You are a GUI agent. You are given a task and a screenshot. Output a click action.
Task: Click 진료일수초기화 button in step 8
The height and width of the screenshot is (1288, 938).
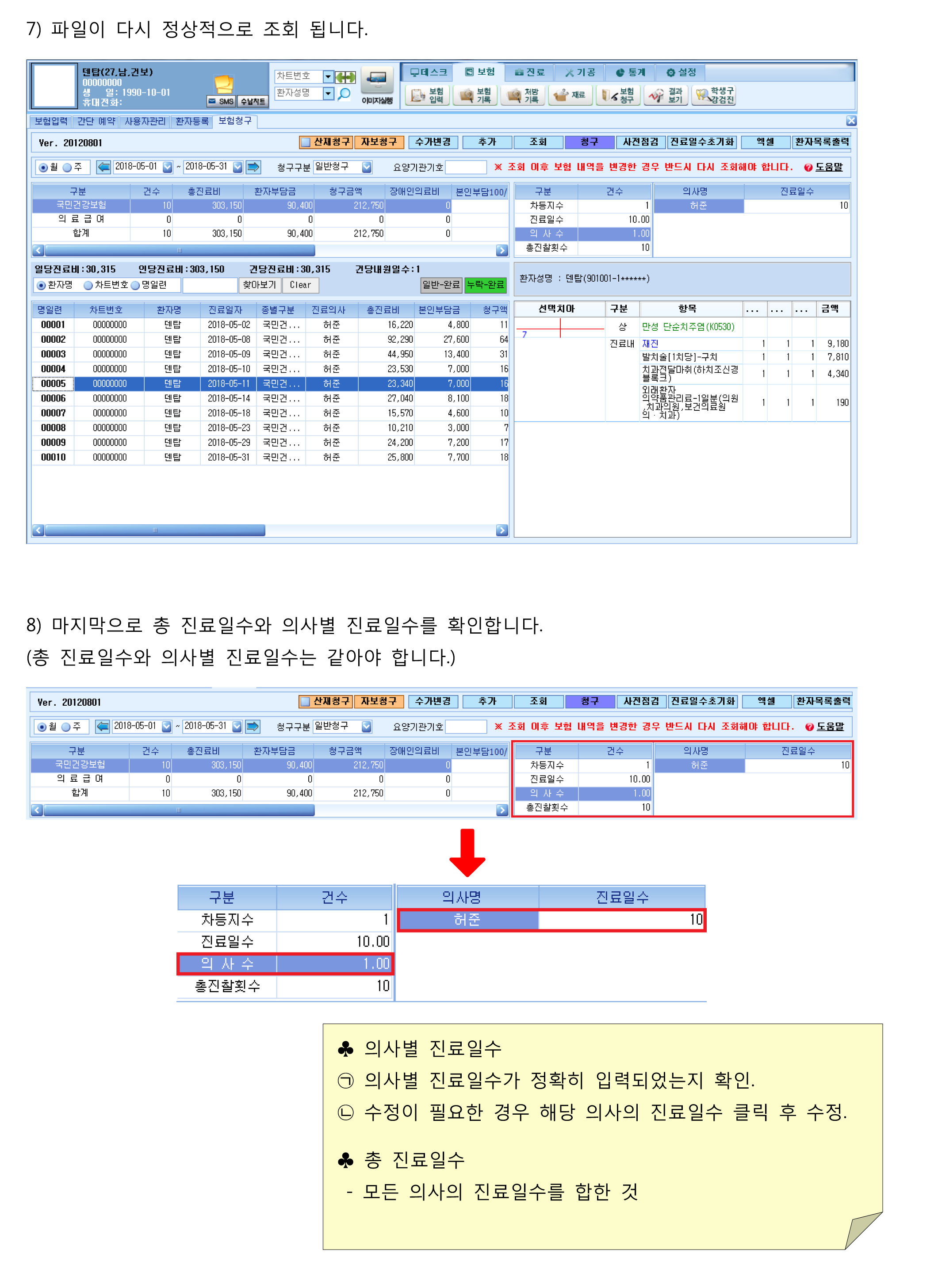click(703, 701)
